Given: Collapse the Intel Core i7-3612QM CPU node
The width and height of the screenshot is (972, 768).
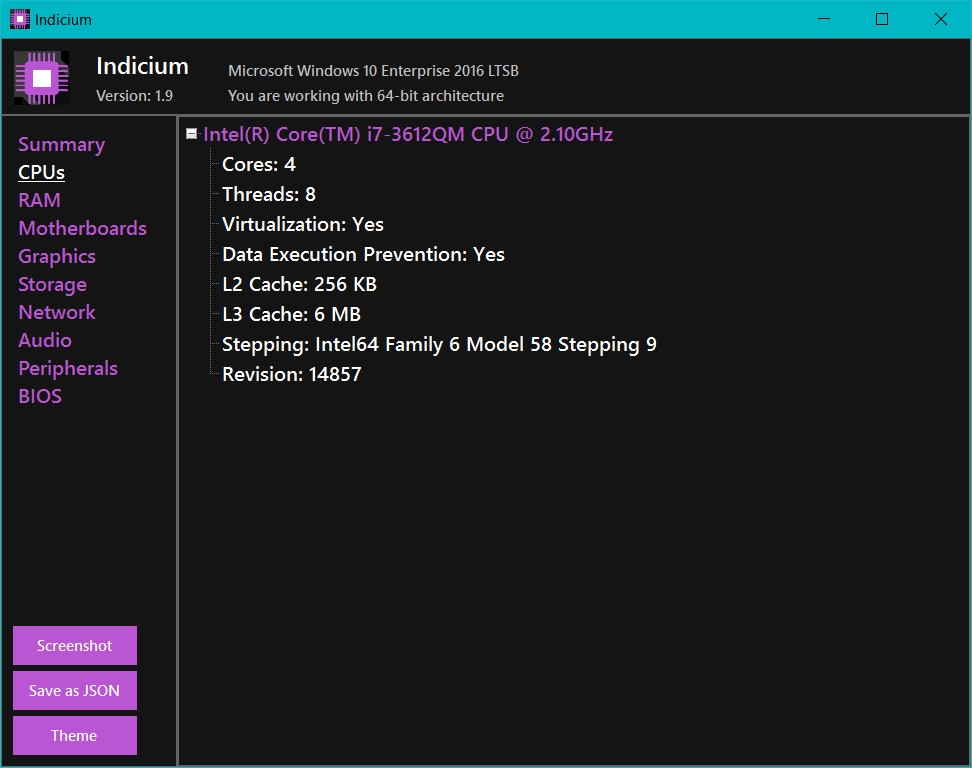Looking at the screenshot, I should pyautogui.click(x=192, y=134).
